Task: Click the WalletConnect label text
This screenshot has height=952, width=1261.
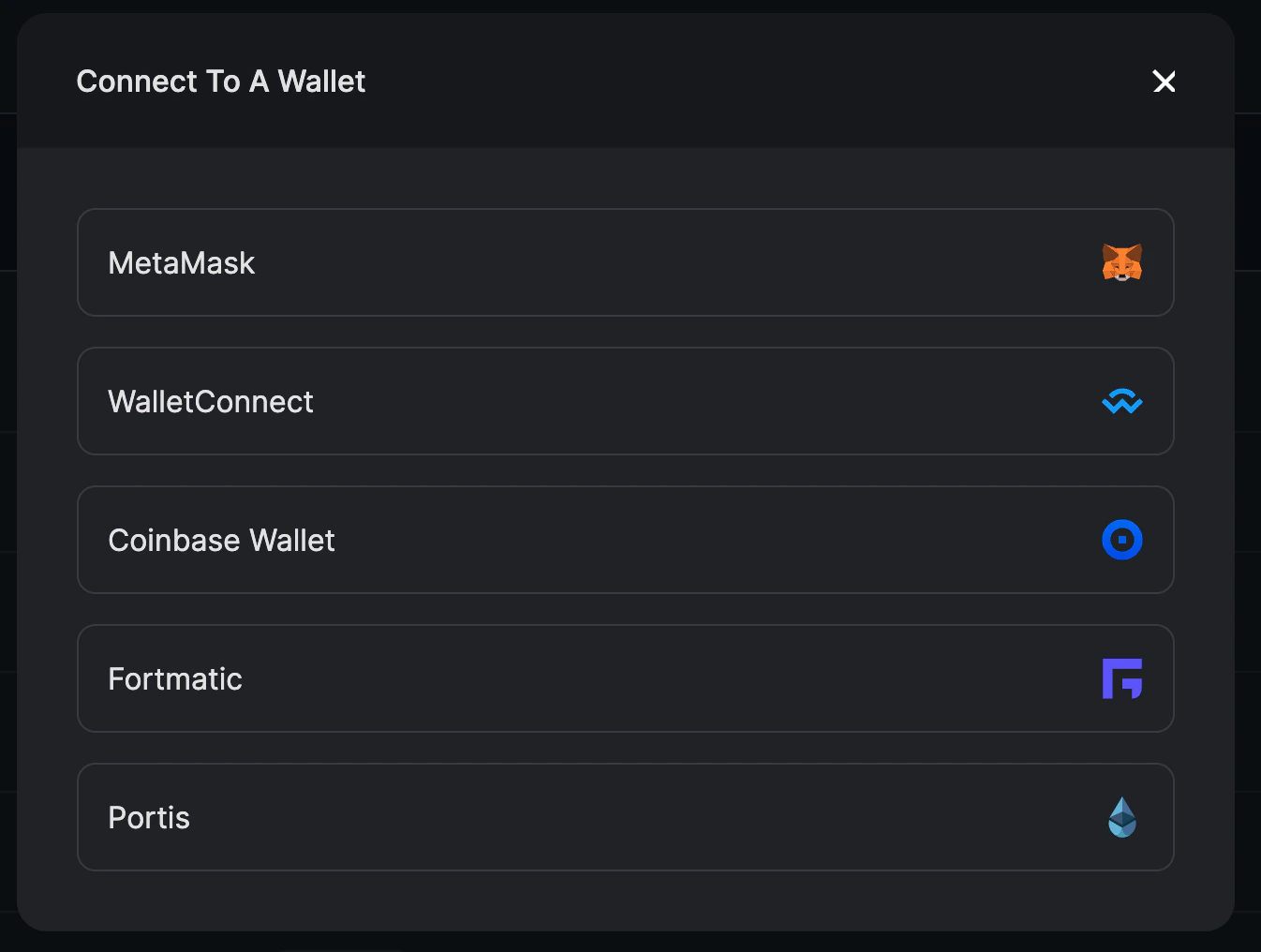Action: click(x=210, y=401)
